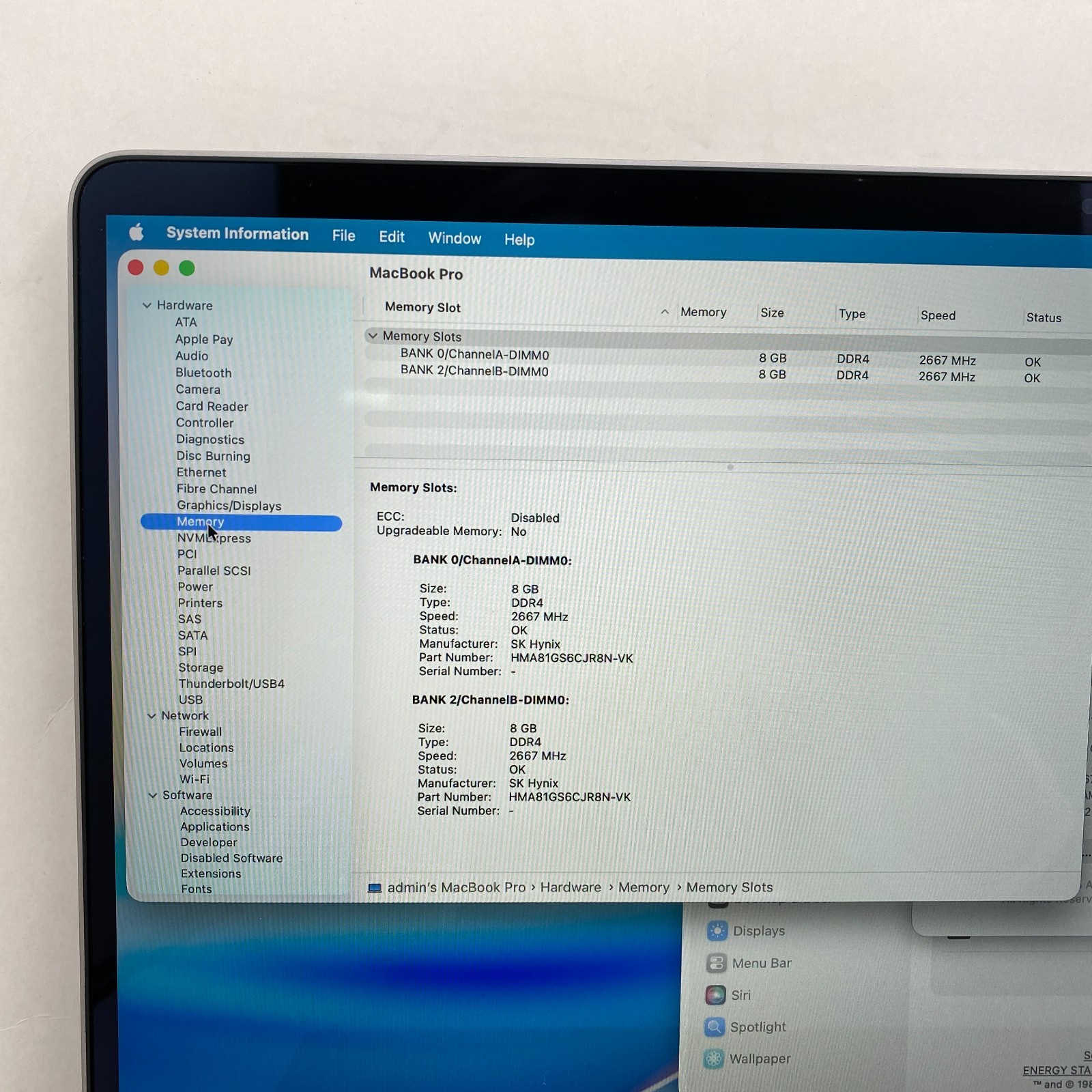The width and height of the screenshot is (1092, 1092).
Task: Select the highlighted Memory sidebar item
Action: pos(241,522)
